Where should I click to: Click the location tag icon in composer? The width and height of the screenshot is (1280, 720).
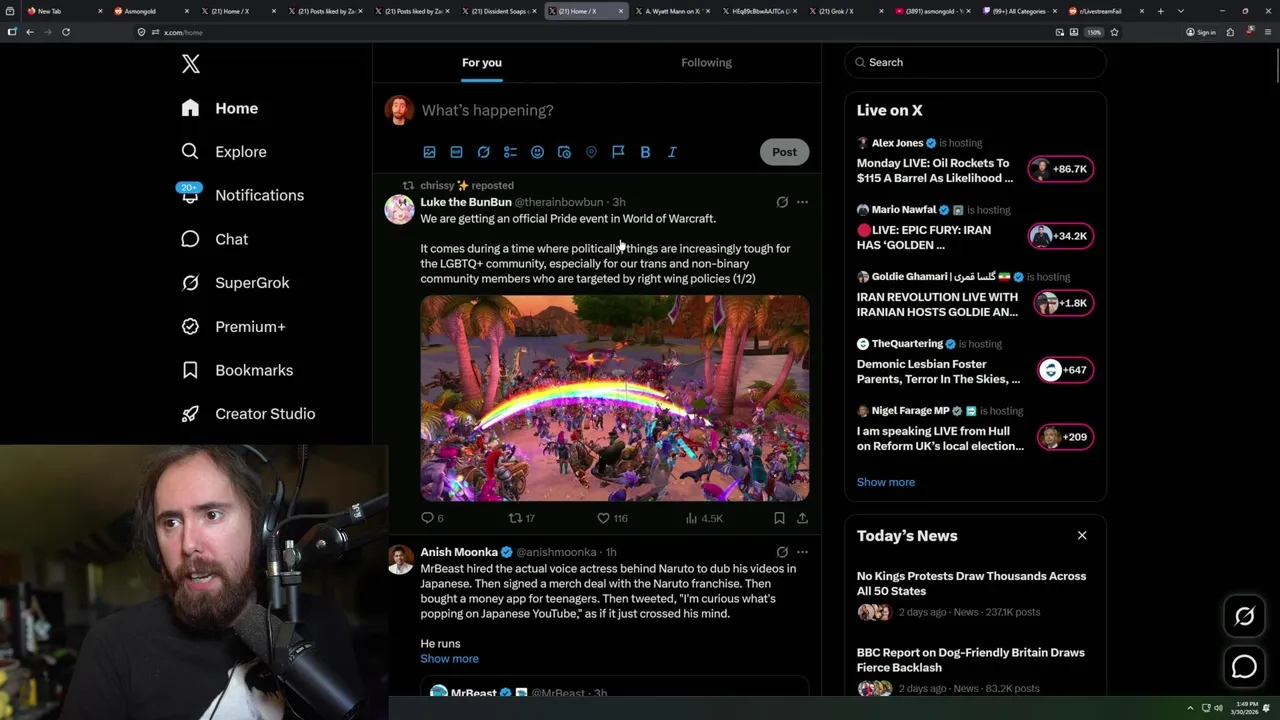coord(591,152)
